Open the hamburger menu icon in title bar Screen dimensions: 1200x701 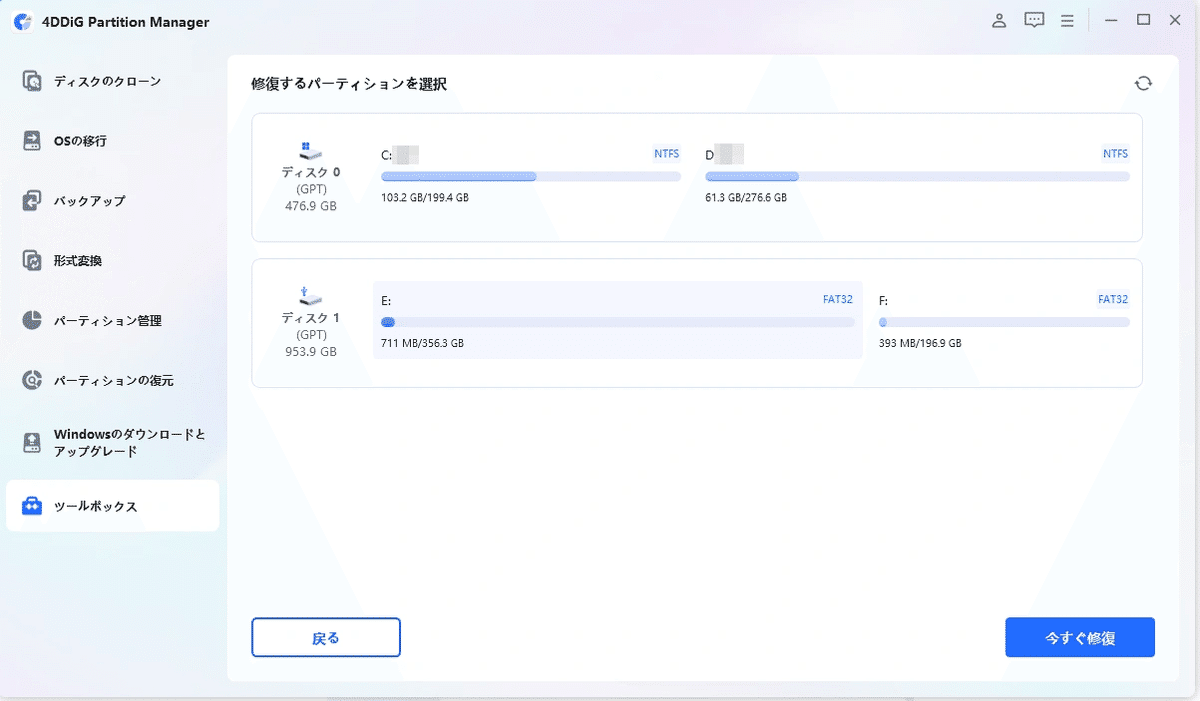tap(1067, 20)
